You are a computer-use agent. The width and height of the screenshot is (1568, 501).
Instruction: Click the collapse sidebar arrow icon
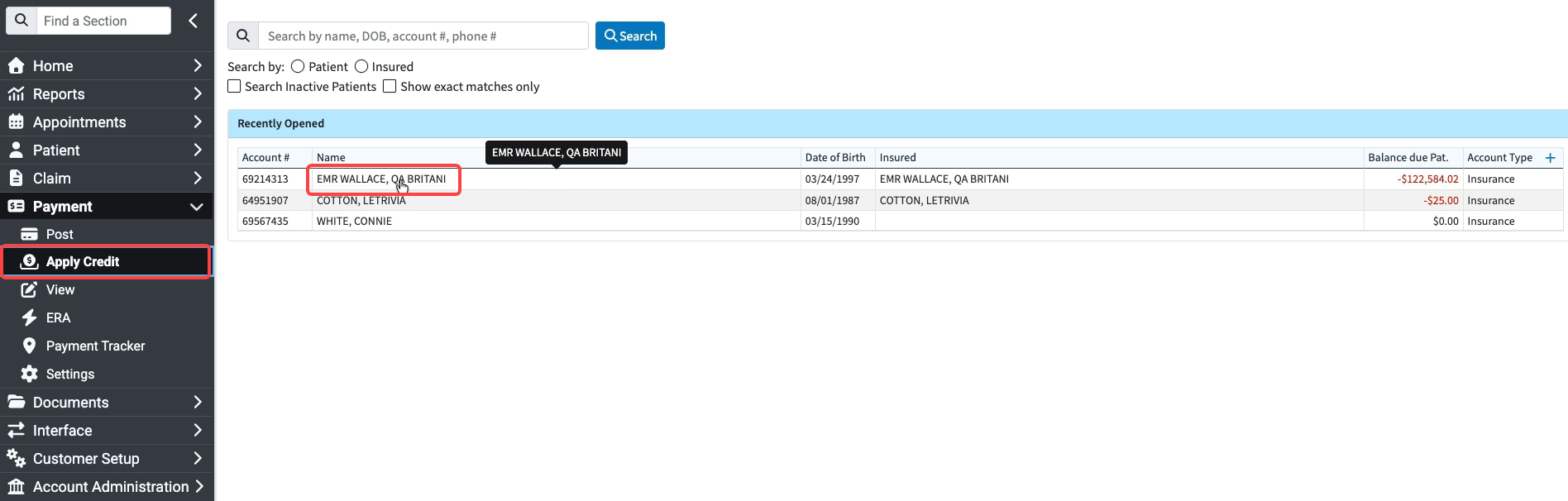click(x=193, y=21)
